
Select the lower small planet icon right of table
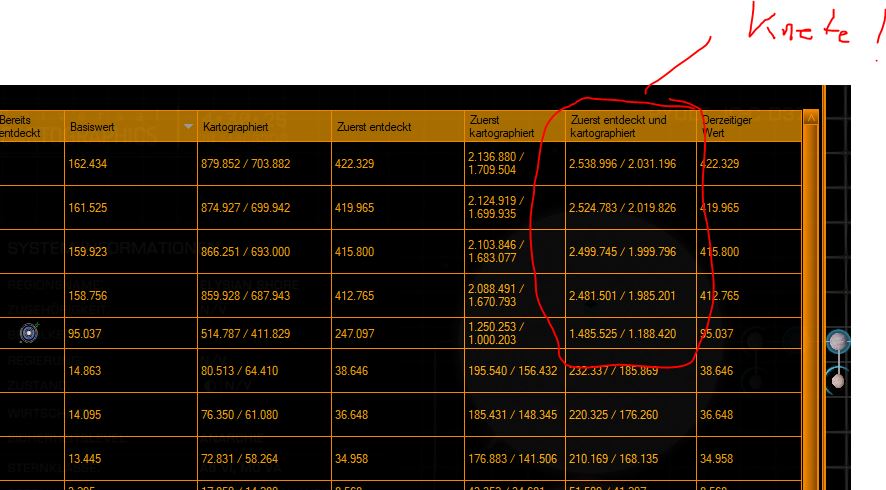838,380
